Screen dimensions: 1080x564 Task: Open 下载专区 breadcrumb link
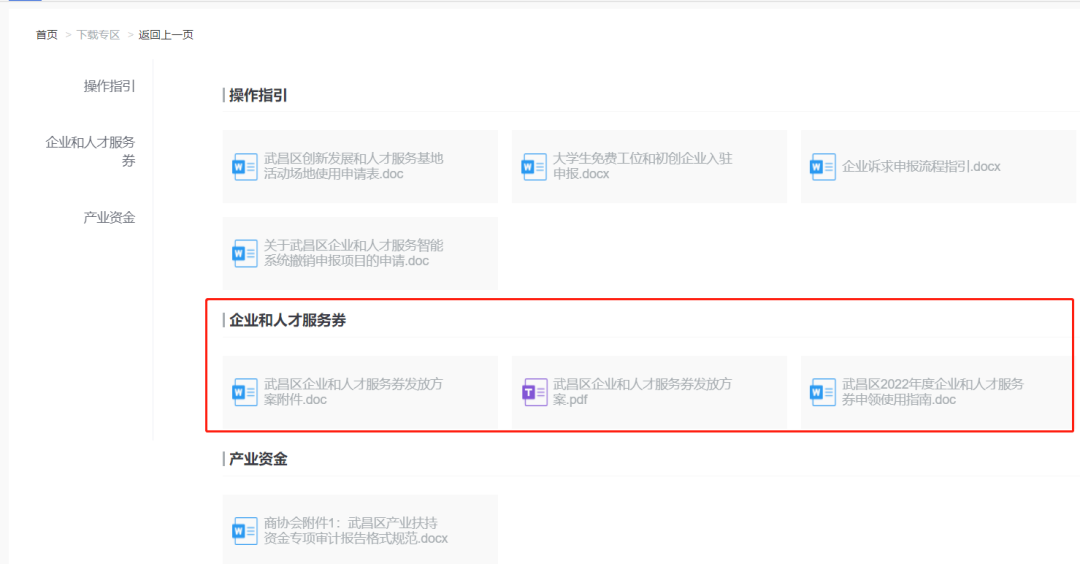(98, 35)
